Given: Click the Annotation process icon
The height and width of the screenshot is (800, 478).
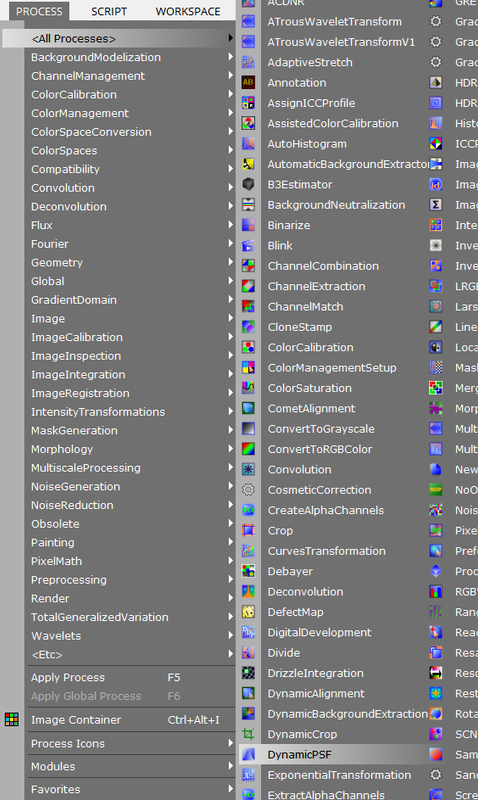Looking at the screenshot, I should [248, 82].
